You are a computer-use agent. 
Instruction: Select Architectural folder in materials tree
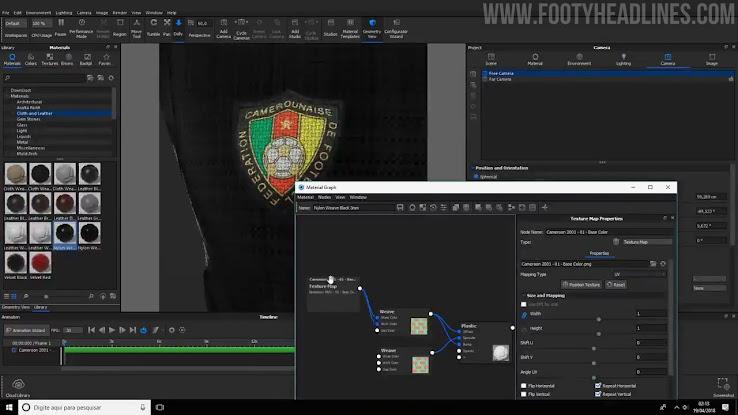pos(29,102)
